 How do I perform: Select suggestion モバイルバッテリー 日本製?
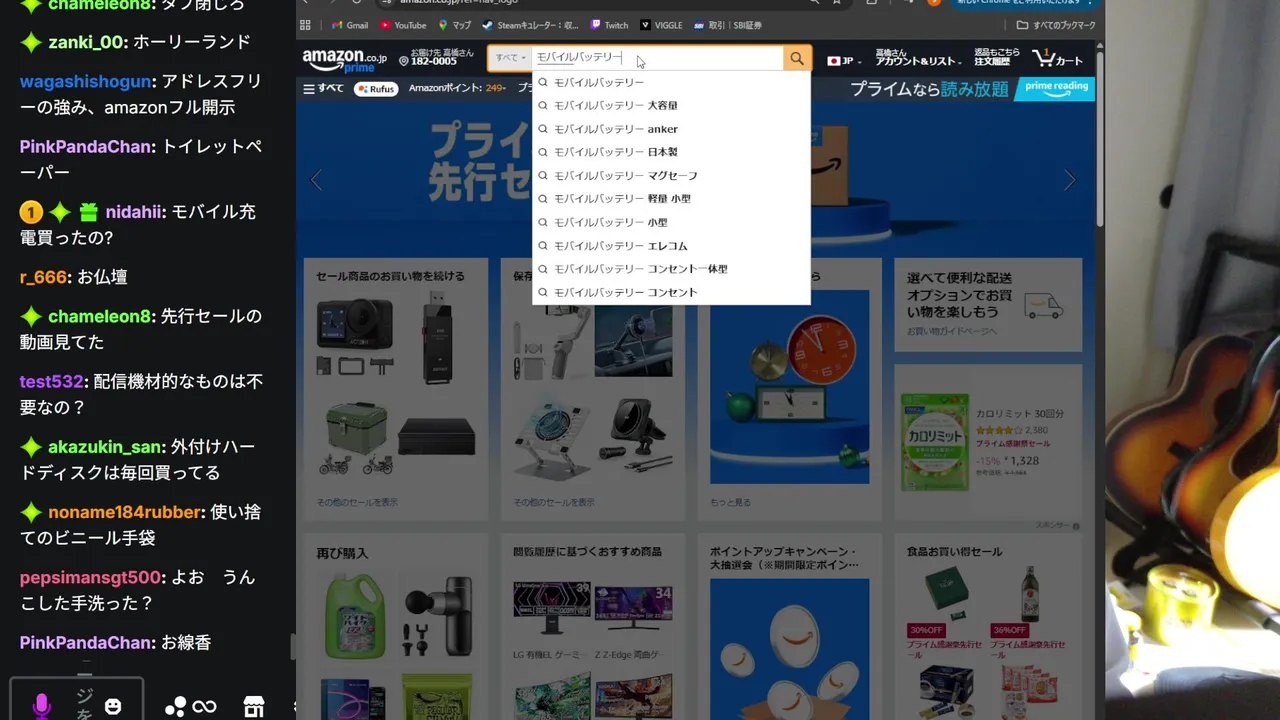(x=671, y=152)
